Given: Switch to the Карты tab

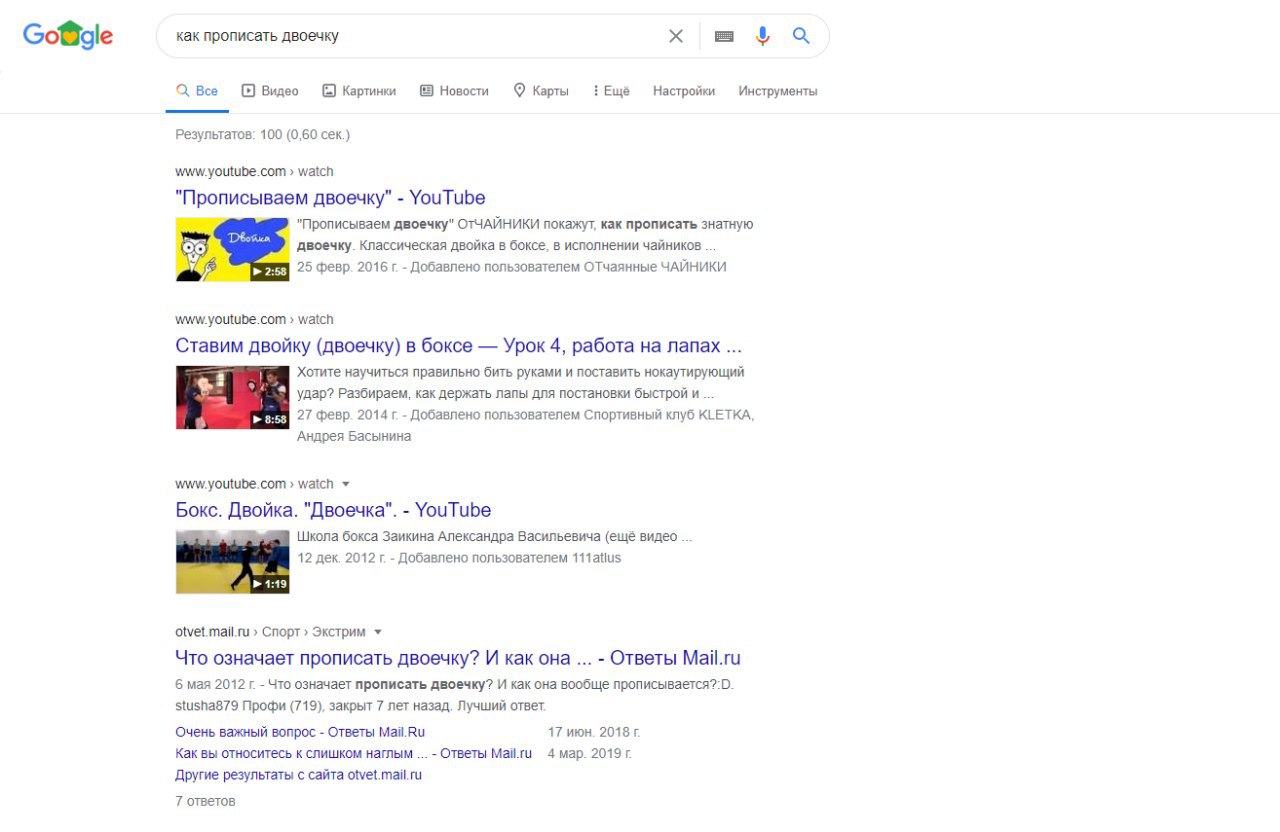Looking at the screenshot, I should (541, 91).
